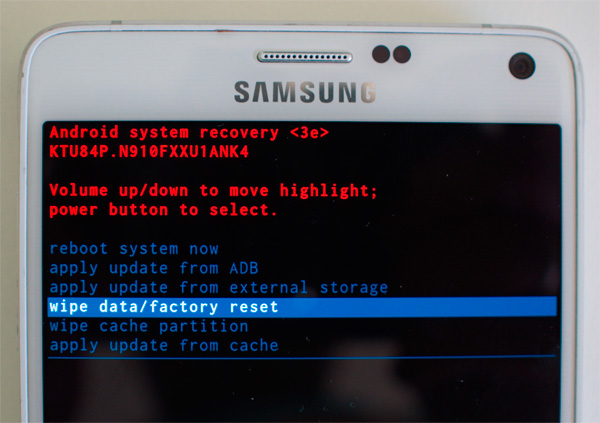The height and width of the screenshot is (423, 600).
Task: Click power button to select text
Action: point(163,210)
